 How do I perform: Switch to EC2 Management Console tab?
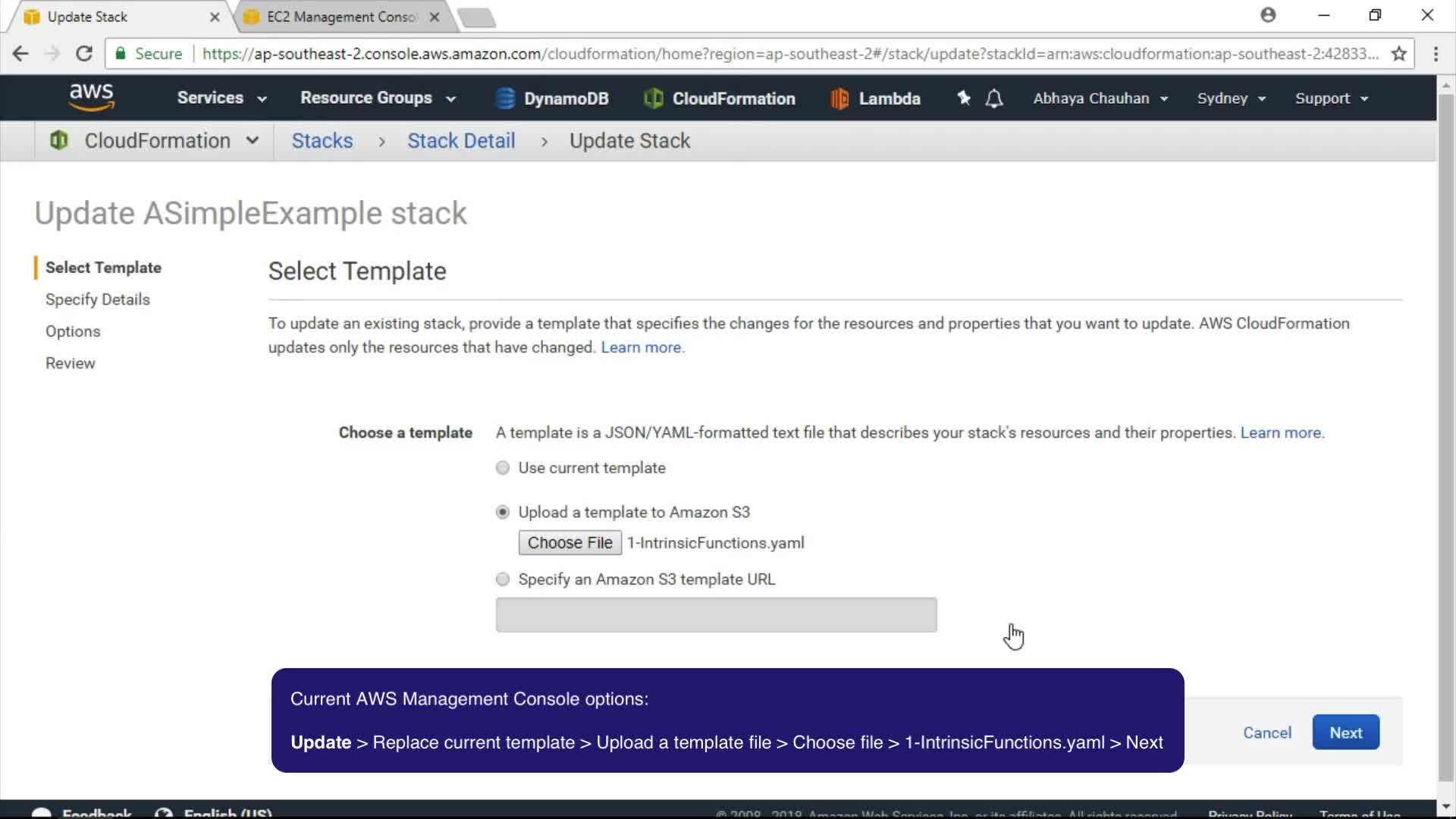341,17
